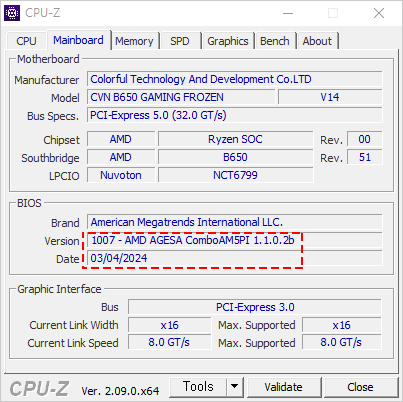Open the Memory tab
This screenshot has width=403, height=402.
tap(134, 41)
